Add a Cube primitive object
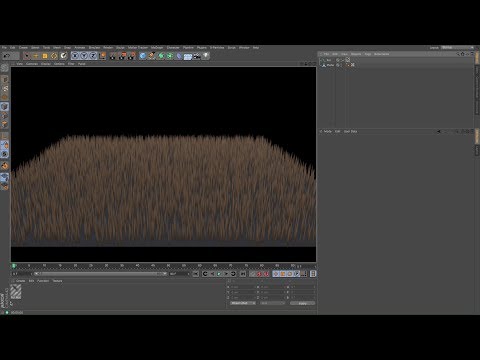The width and height of the screenshot is (480, 360). pos(143,56)
